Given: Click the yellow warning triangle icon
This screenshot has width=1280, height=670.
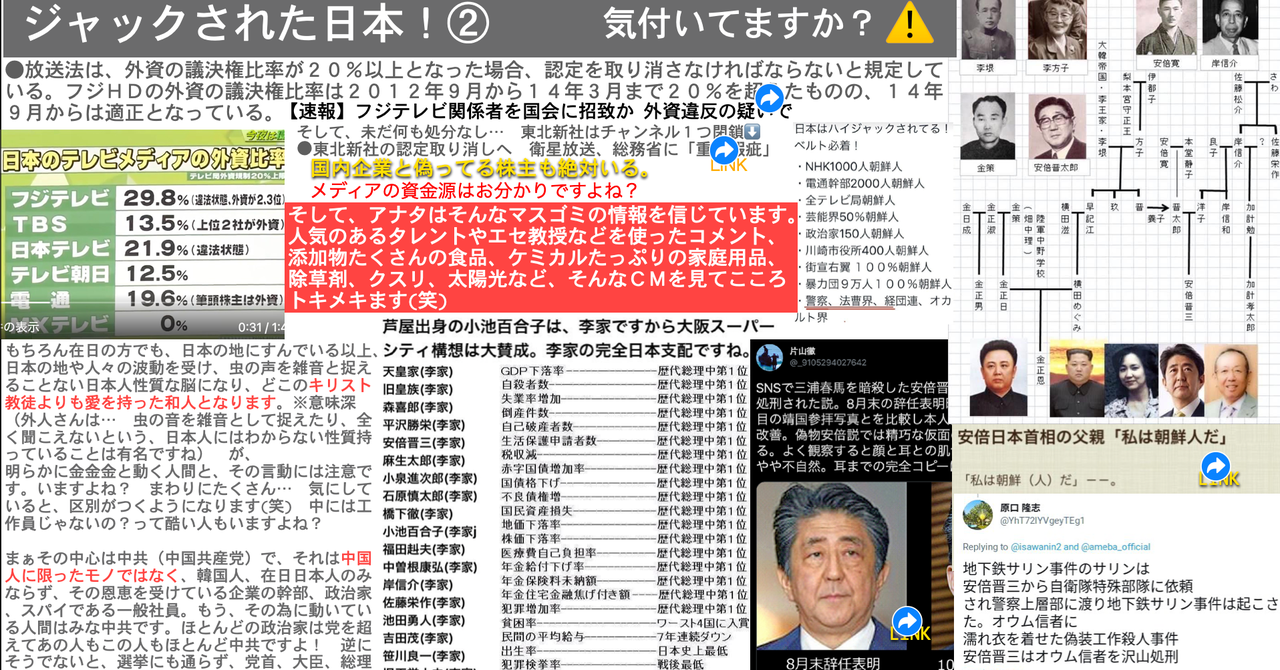Looking at the screenshot, I should pyautogui.click(x=909, y=22).
